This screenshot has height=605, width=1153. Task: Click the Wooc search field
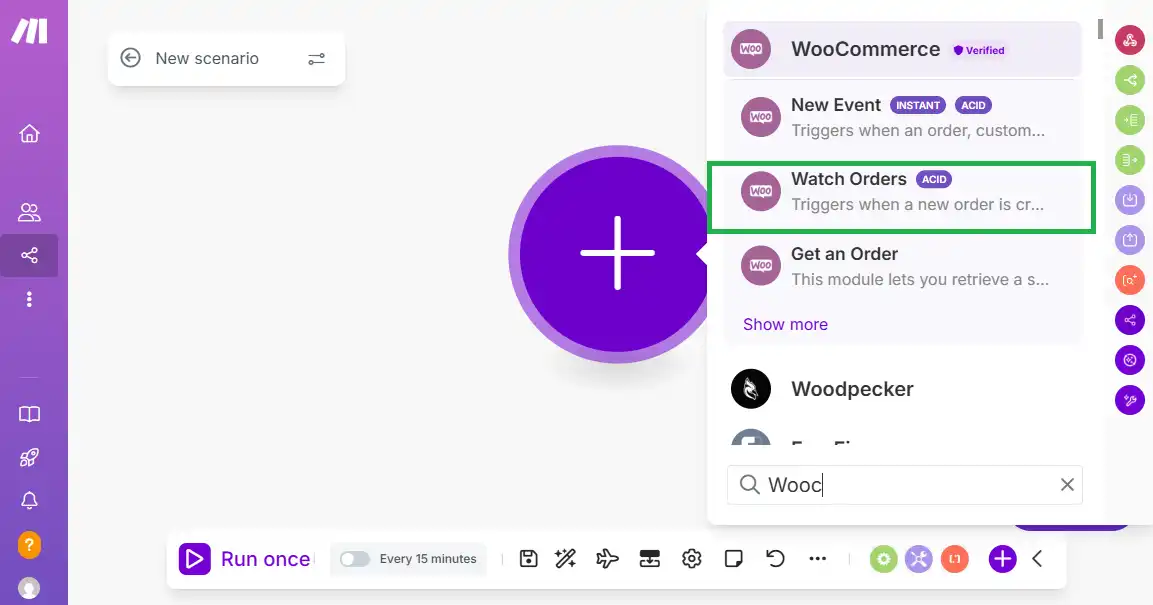pos(904,485)
